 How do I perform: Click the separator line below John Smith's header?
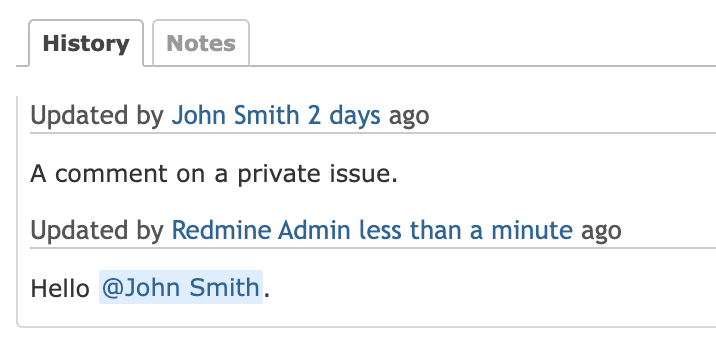coord(373,133)
